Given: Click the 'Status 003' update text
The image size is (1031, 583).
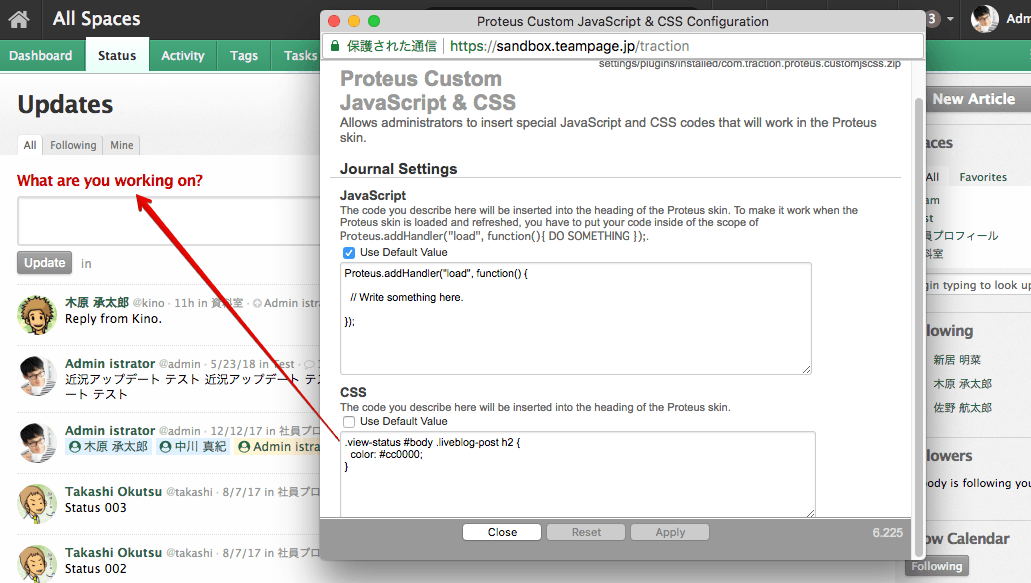Looking at the screenshot, I should tap(95, 508).
